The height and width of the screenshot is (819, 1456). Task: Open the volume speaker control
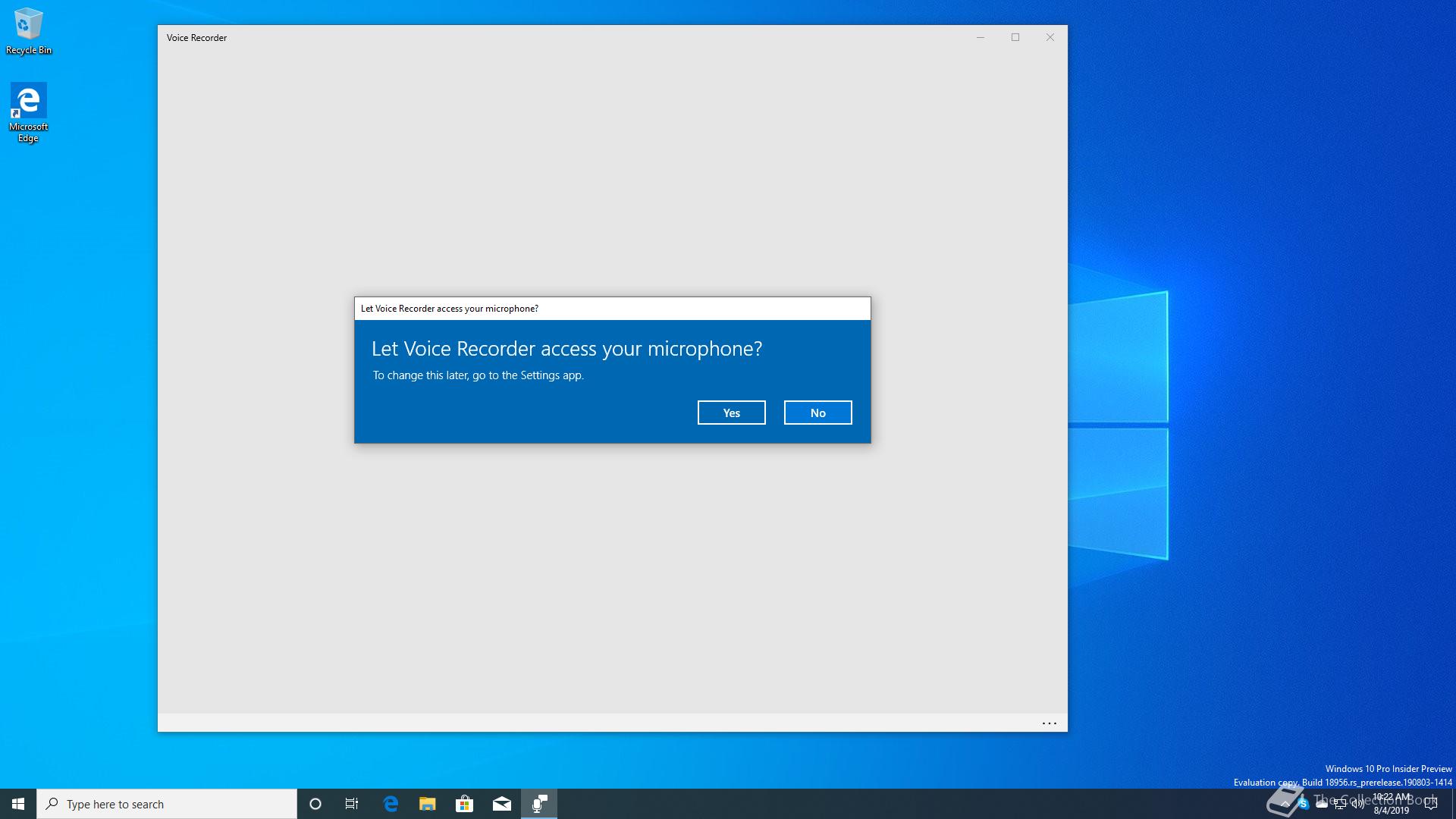[1358, 804]
